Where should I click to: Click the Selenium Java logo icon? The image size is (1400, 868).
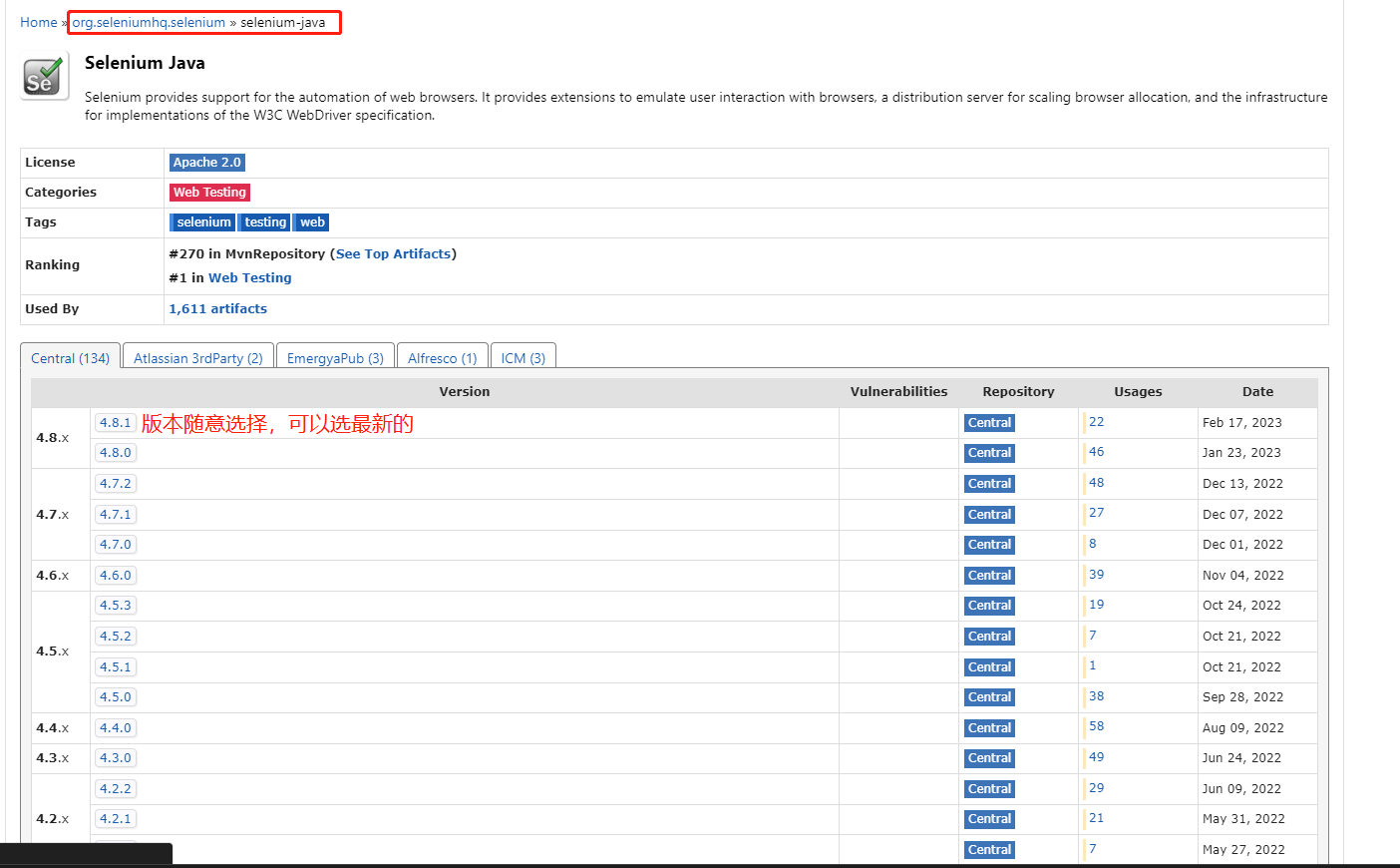[43, 75]
